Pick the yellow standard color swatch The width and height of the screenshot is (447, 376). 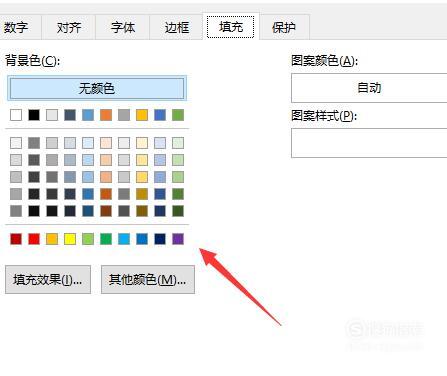(x=70, y=239)
